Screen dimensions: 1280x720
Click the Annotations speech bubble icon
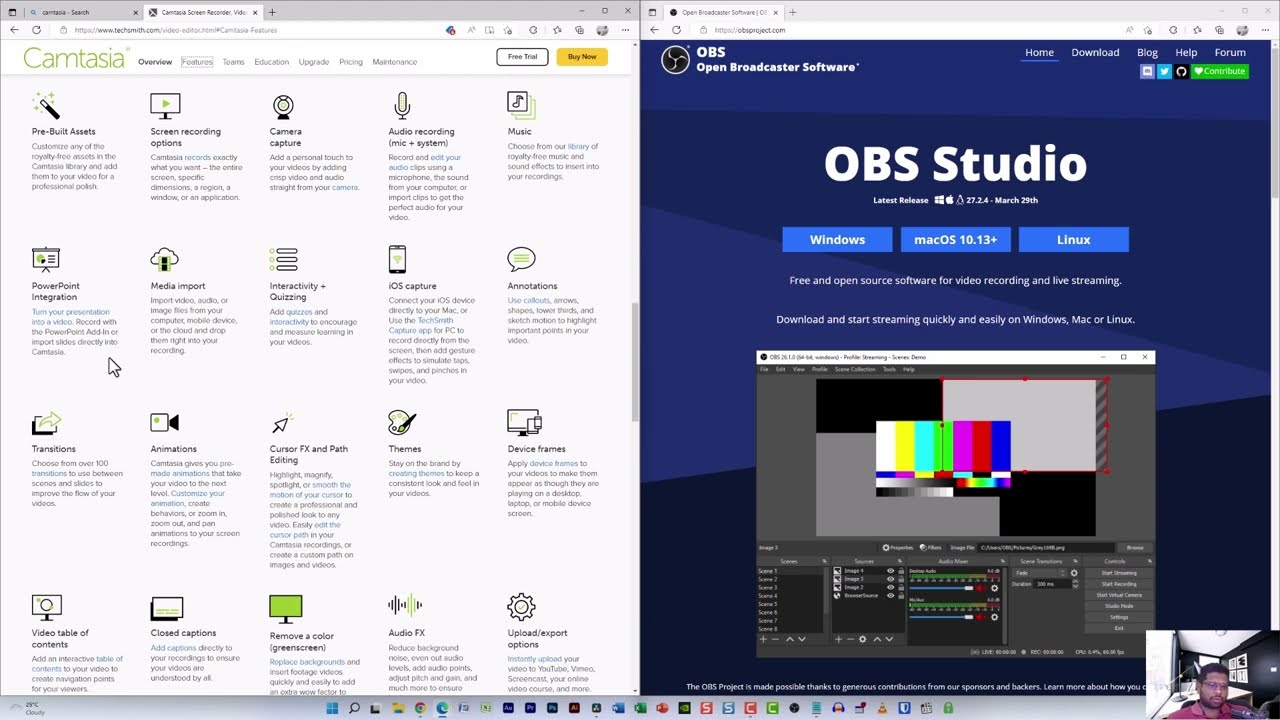pos(521,260)
